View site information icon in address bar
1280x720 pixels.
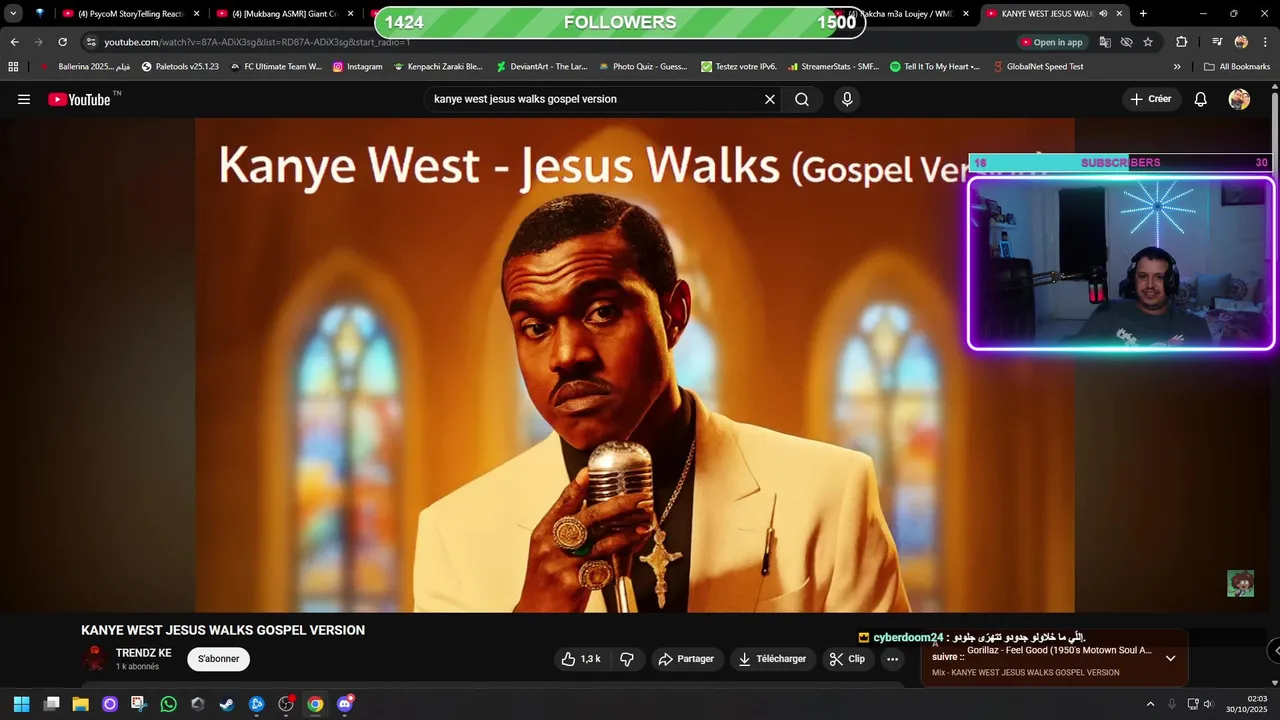(x=91, y=42)
